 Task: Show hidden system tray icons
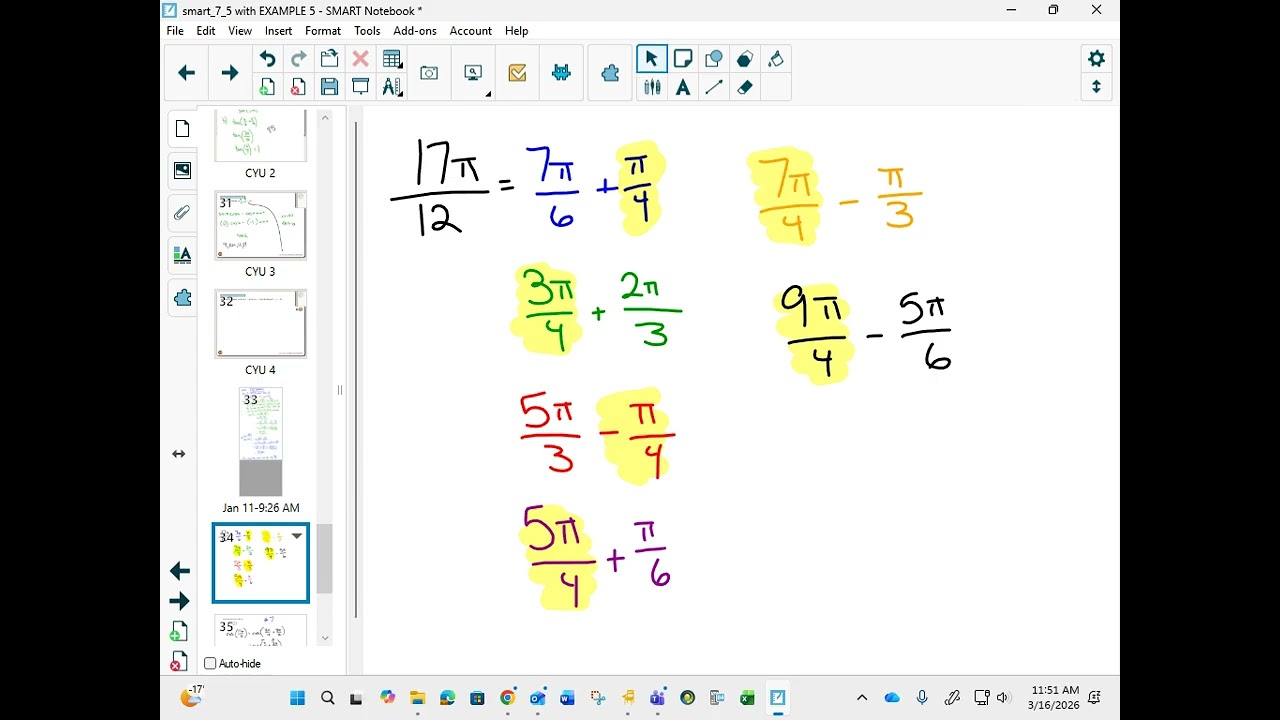(x=862, y=698)
